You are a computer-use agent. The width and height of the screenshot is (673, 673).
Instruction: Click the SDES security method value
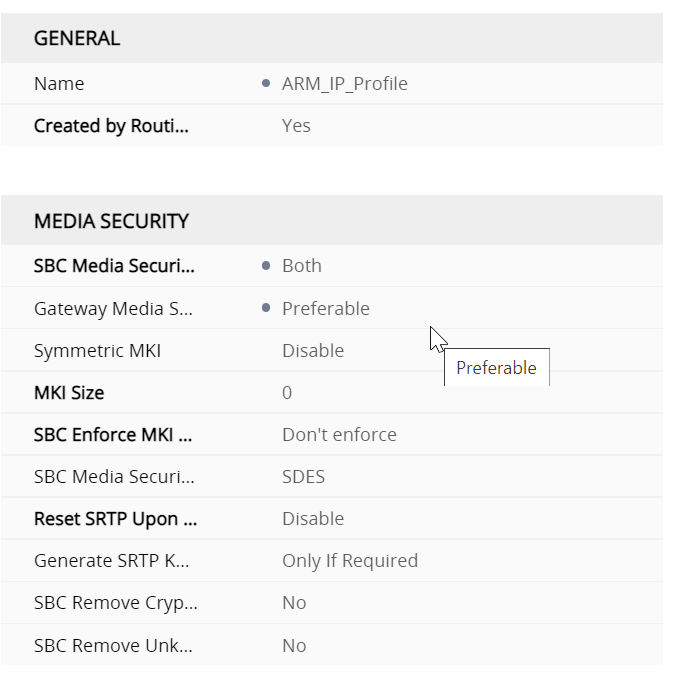(x=303, y=477)
